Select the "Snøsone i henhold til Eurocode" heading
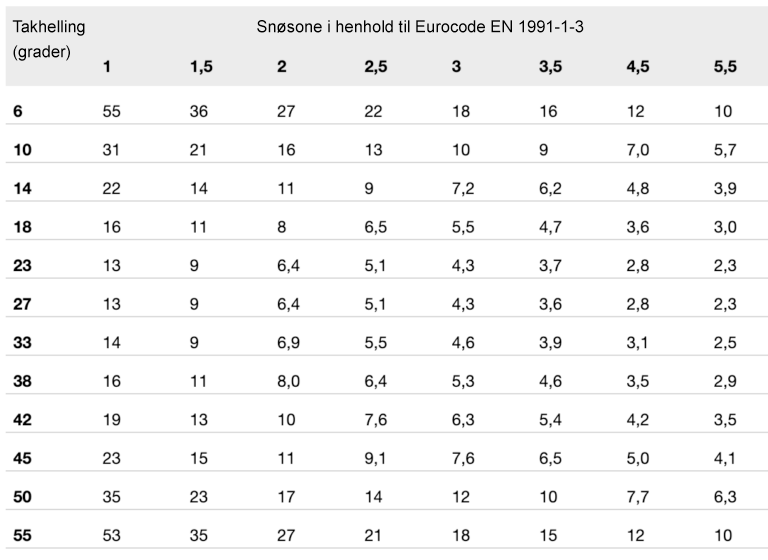This screenshot has width=768, height=560. 420,28
